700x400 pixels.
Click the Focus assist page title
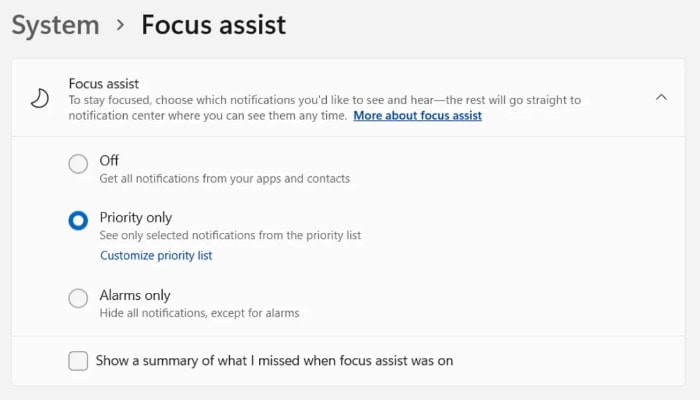click(213, 25)
